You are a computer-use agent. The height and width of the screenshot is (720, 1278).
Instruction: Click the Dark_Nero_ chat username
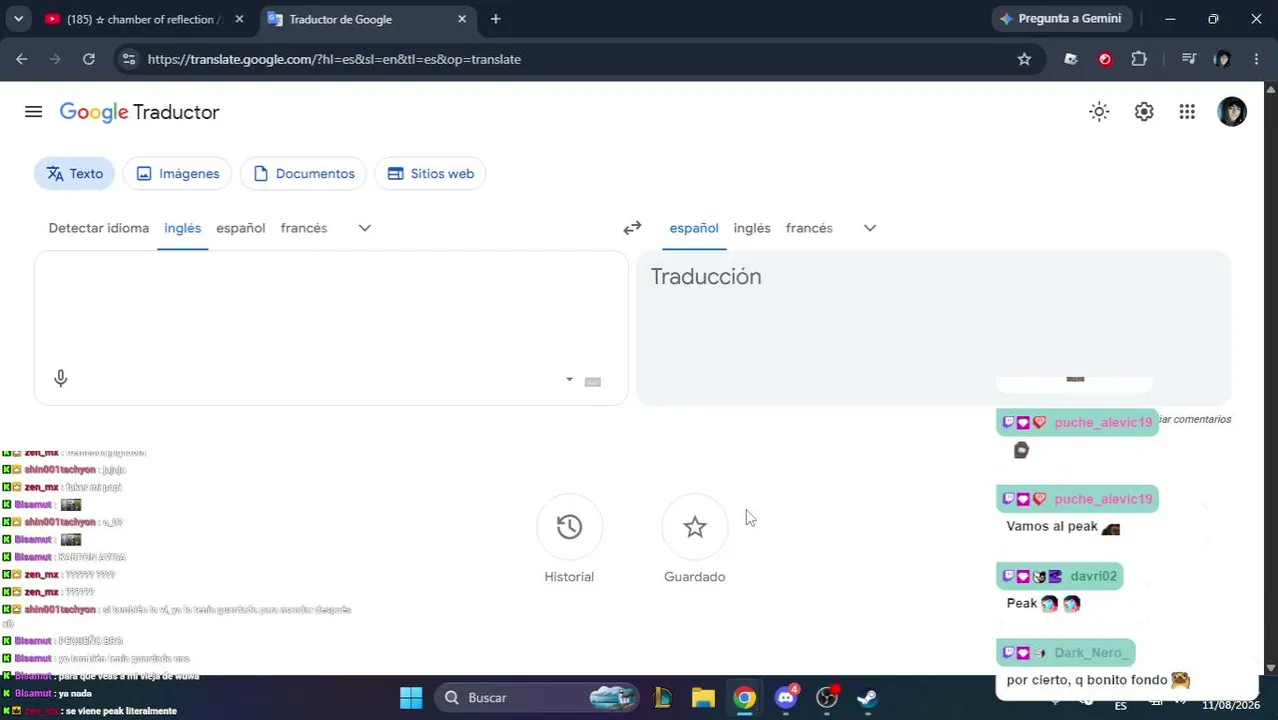[x=1092, y=653]
